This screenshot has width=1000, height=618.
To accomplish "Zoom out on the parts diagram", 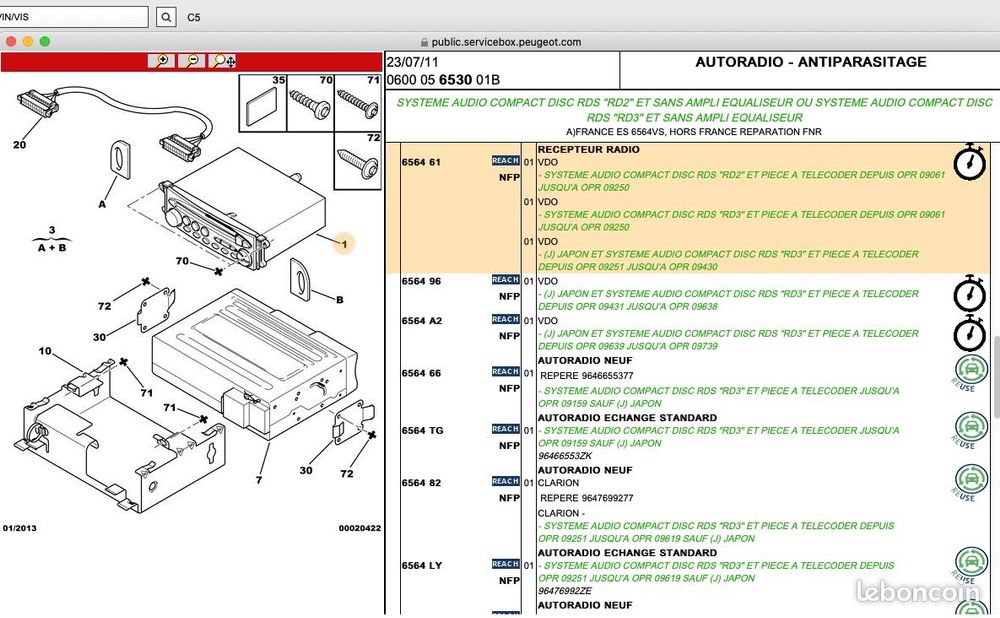I will tap(191, 61).
